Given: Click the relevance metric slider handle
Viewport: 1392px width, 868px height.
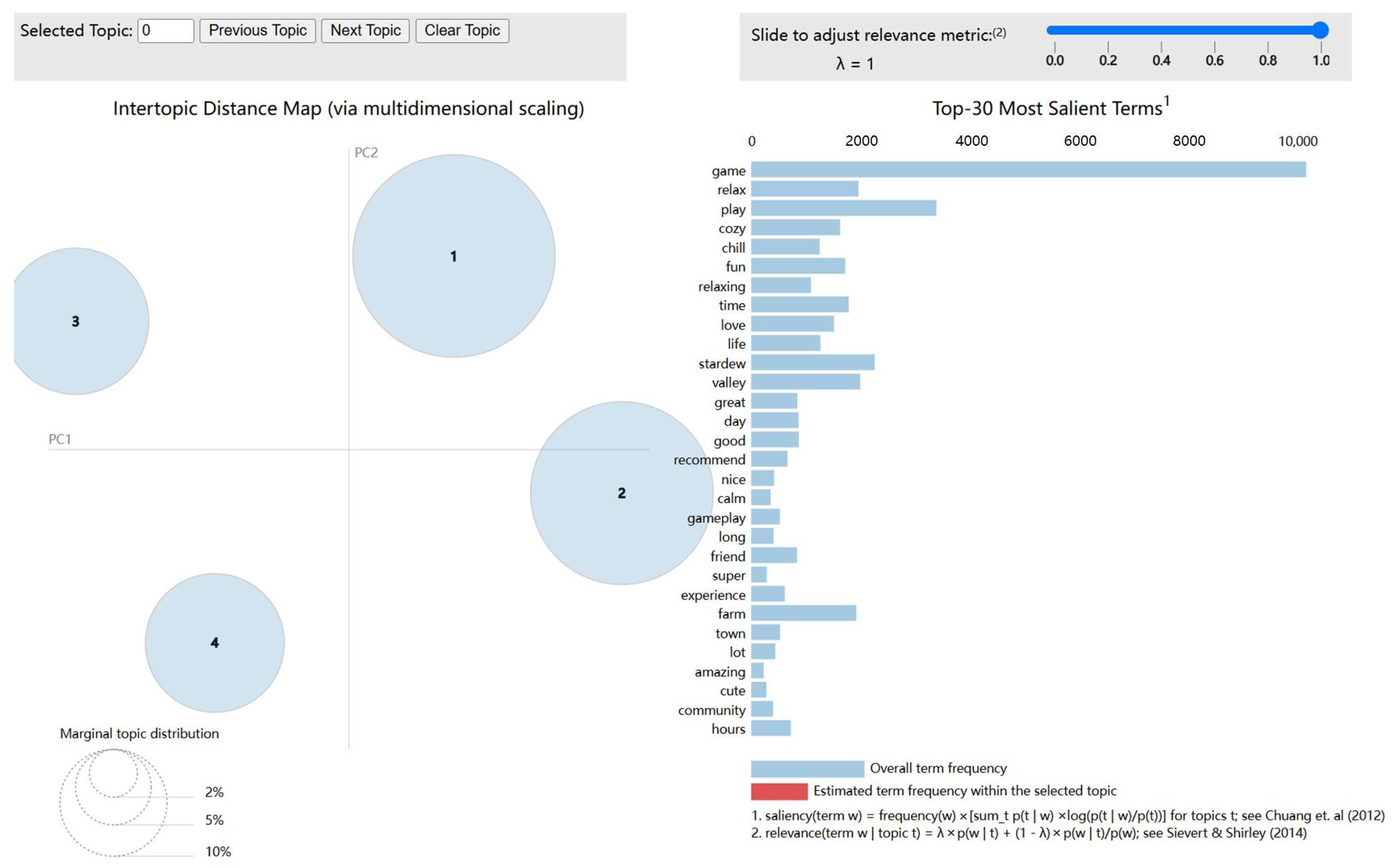Looking at the screenshot, I should tap(1320, 30).
